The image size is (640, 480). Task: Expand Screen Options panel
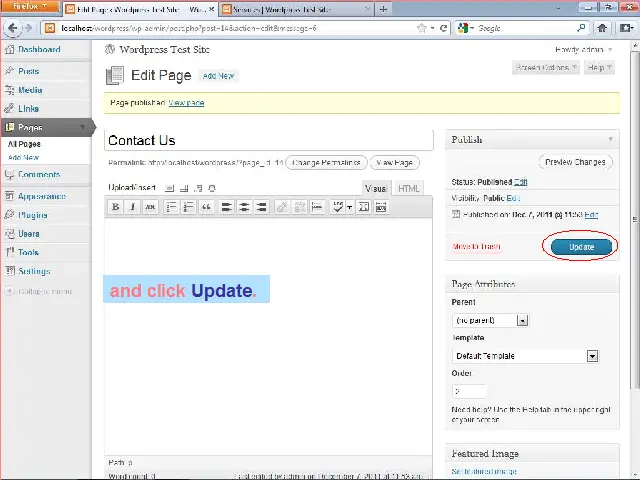click(x=546, y=68)
